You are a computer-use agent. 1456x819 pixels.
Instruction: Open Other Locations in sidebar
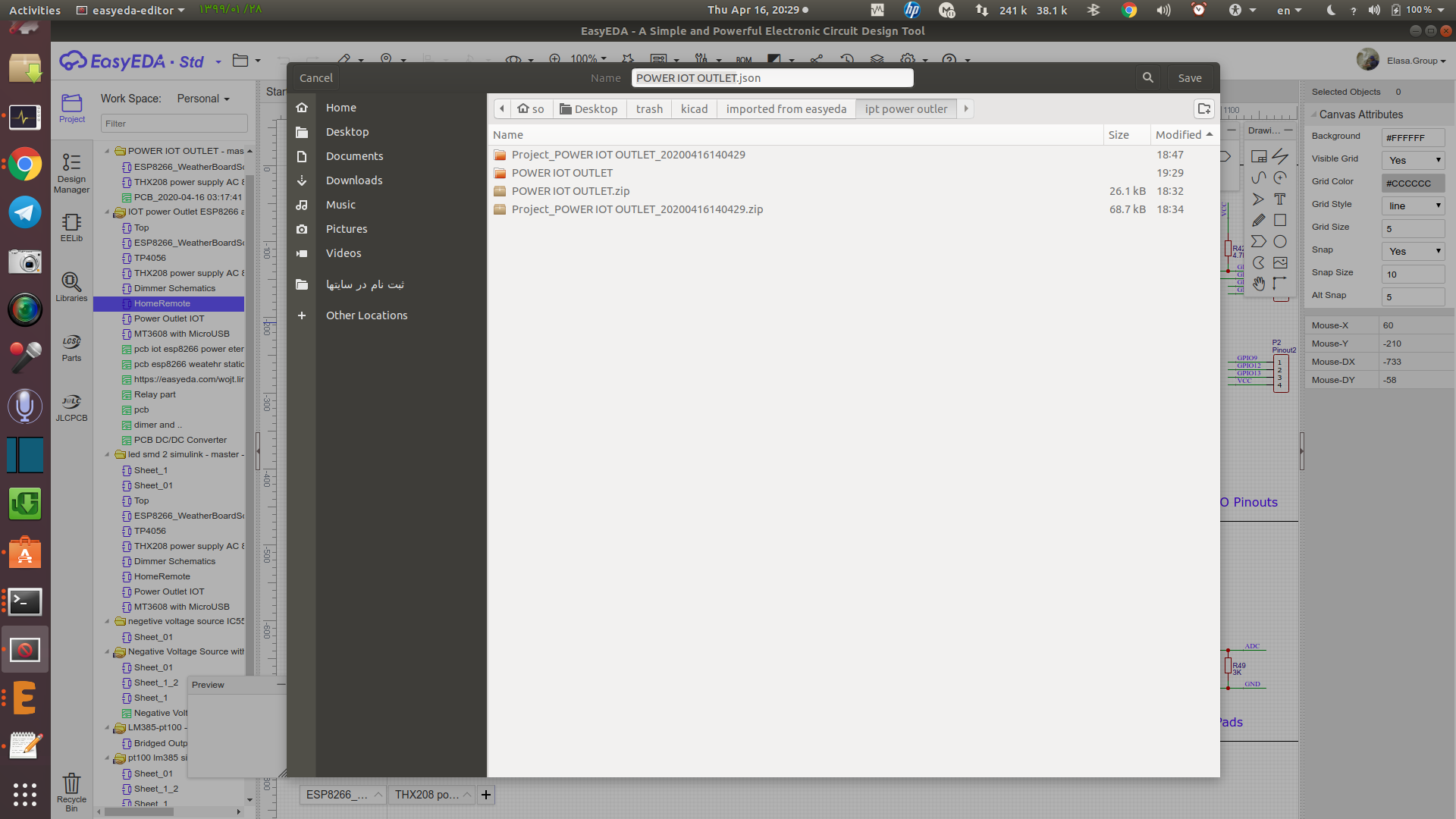point(366,315)
